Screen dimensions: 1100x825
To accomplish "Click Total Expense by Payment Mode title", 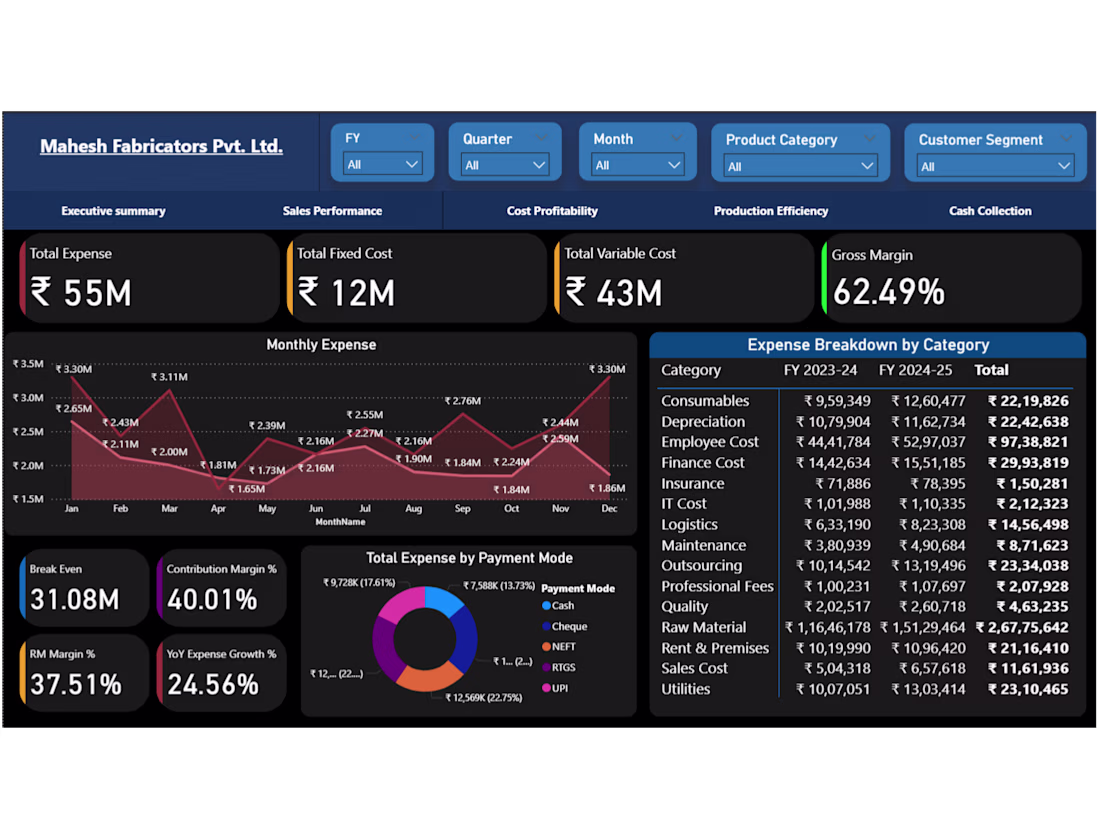I will pos(469,558).
